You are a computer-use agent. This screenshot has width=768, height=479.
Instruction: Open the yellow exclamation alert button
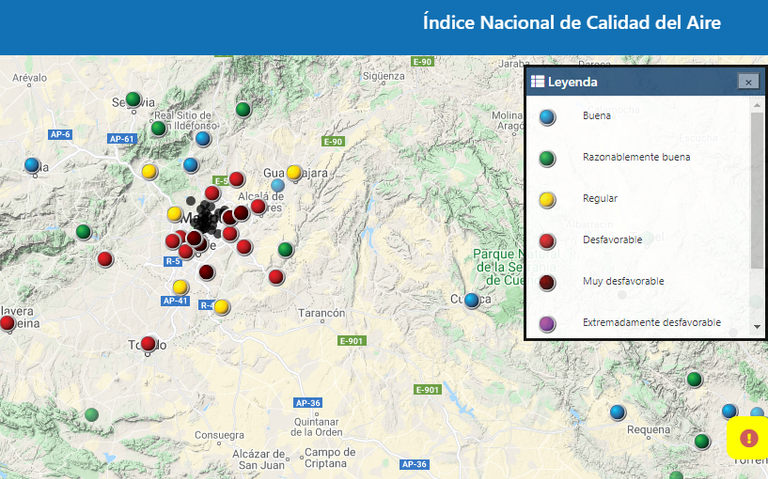pos(748,437)
